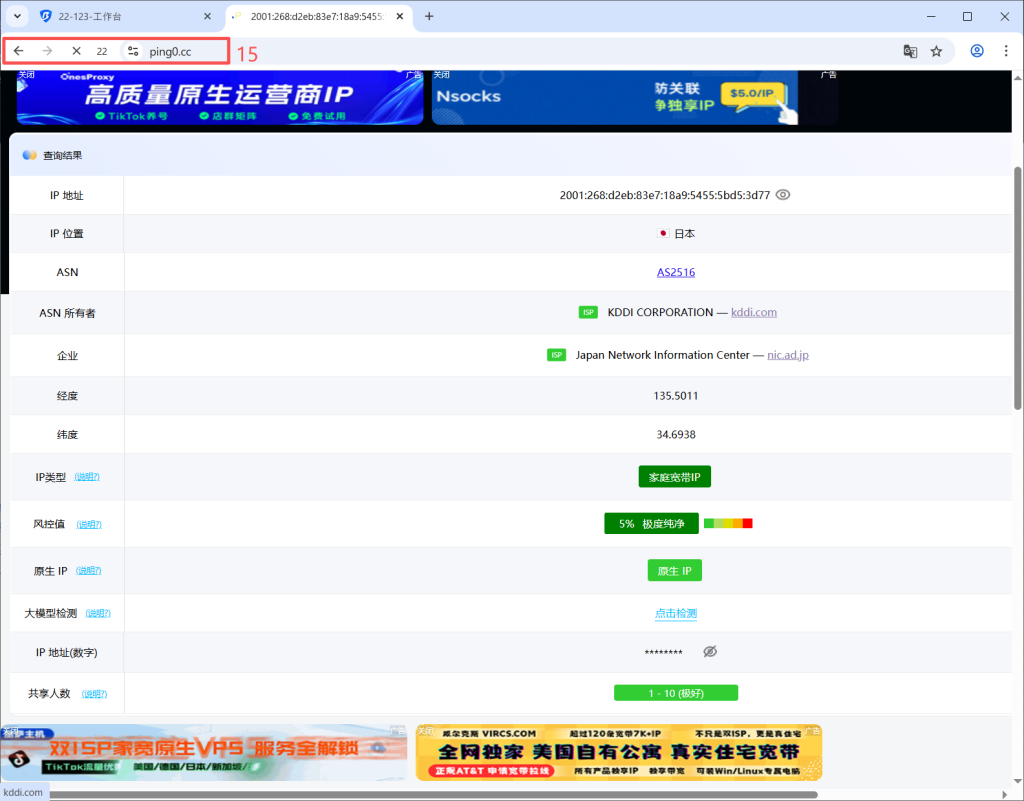
Task: Click the 点击检测 link for model detection
Action: click(x=676, y=612)
